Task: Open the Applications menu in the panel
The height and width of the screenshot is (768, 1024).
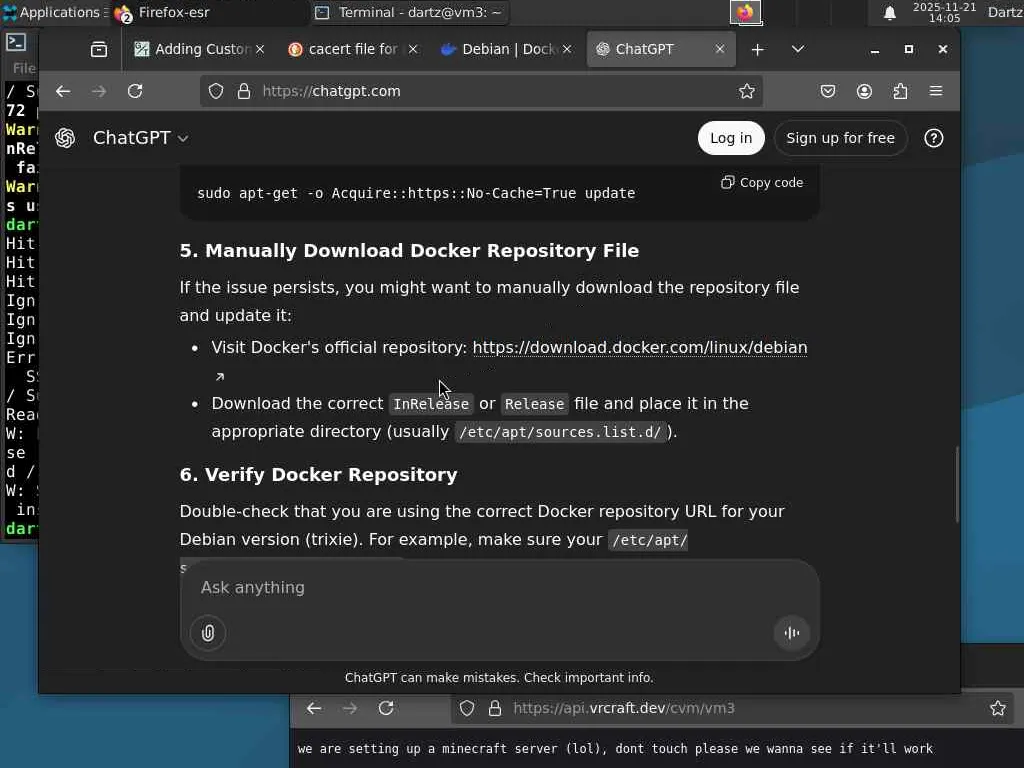Action: point(54,12)
